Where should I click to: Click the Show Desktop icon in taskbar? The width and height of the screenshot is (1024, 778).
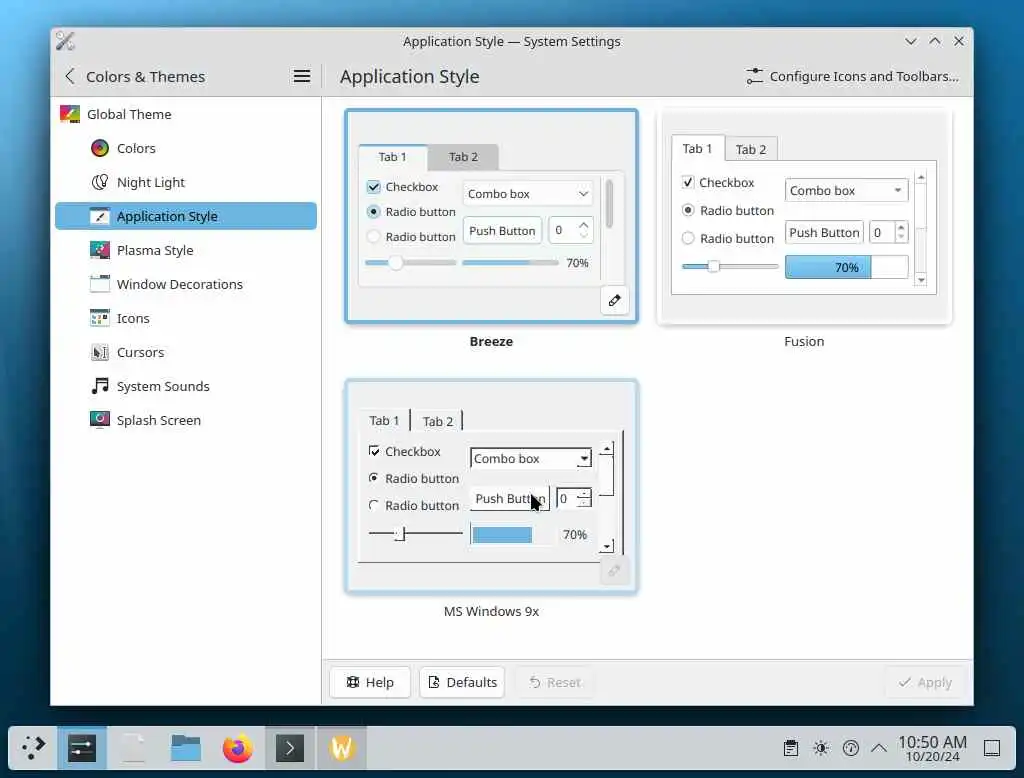tap(992, 748)
